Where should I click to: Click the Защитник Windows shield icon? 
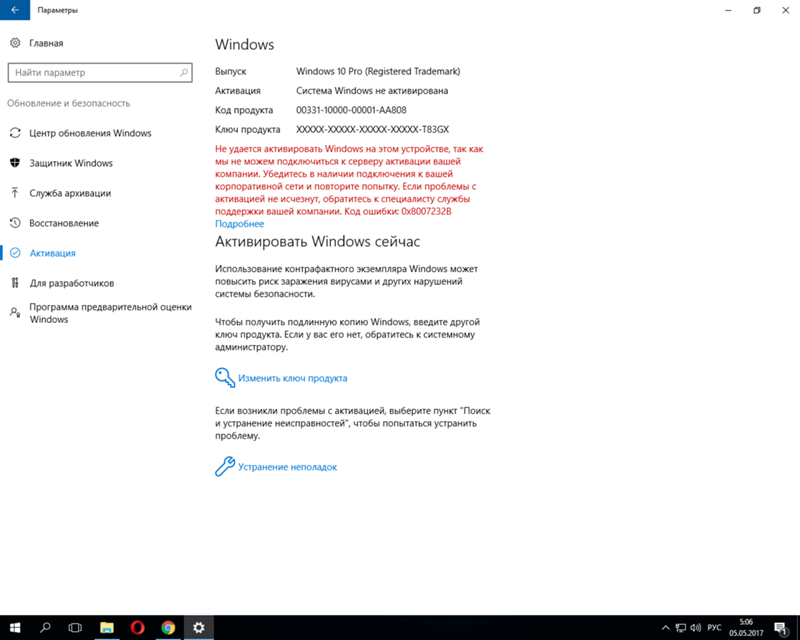[x=15, y=163]
